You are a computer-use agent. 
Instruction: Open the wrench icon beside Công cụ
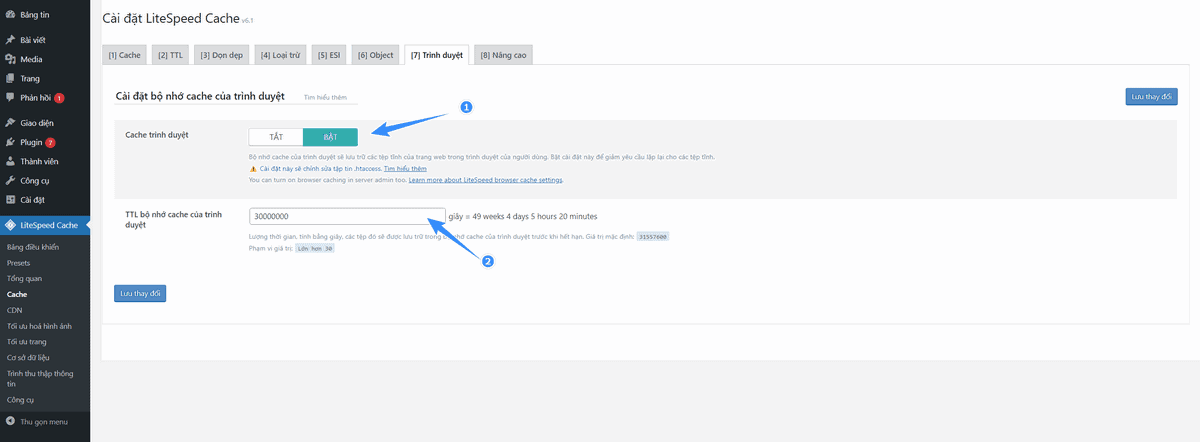tap(10, 180)
